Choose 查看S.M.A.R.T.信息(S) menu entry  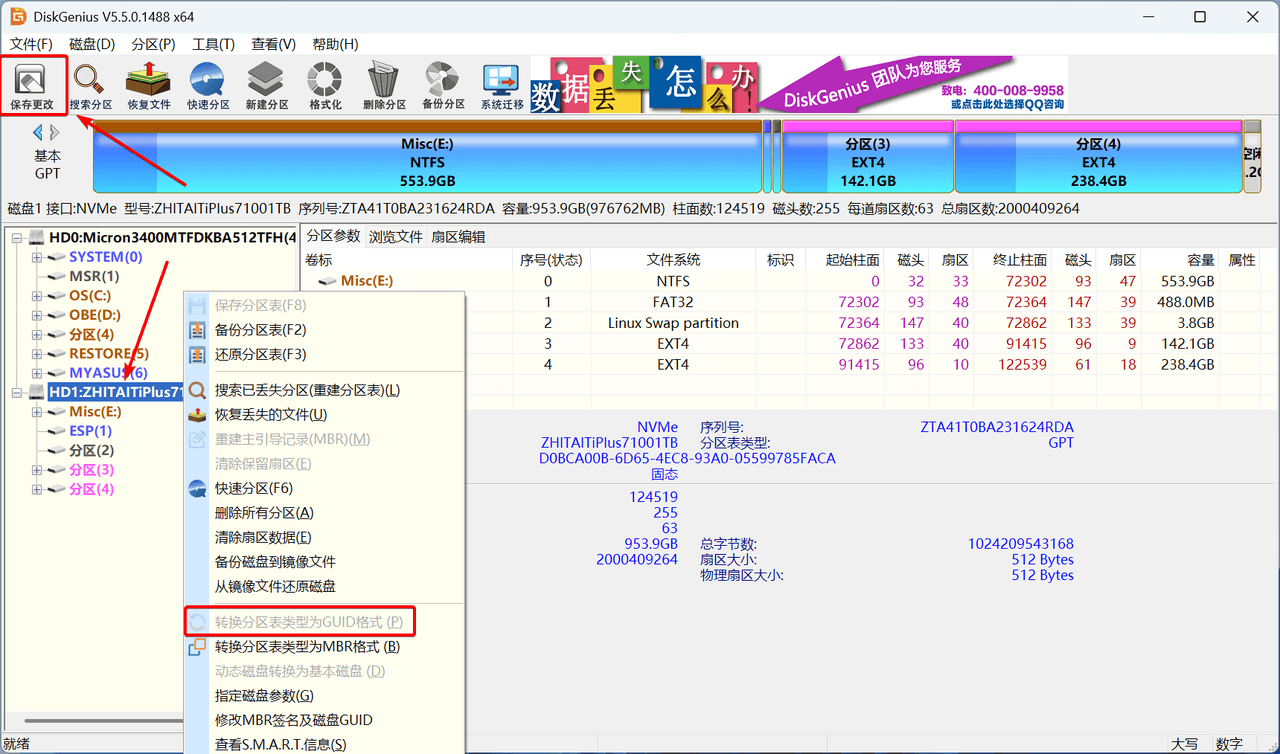(324, 744)
